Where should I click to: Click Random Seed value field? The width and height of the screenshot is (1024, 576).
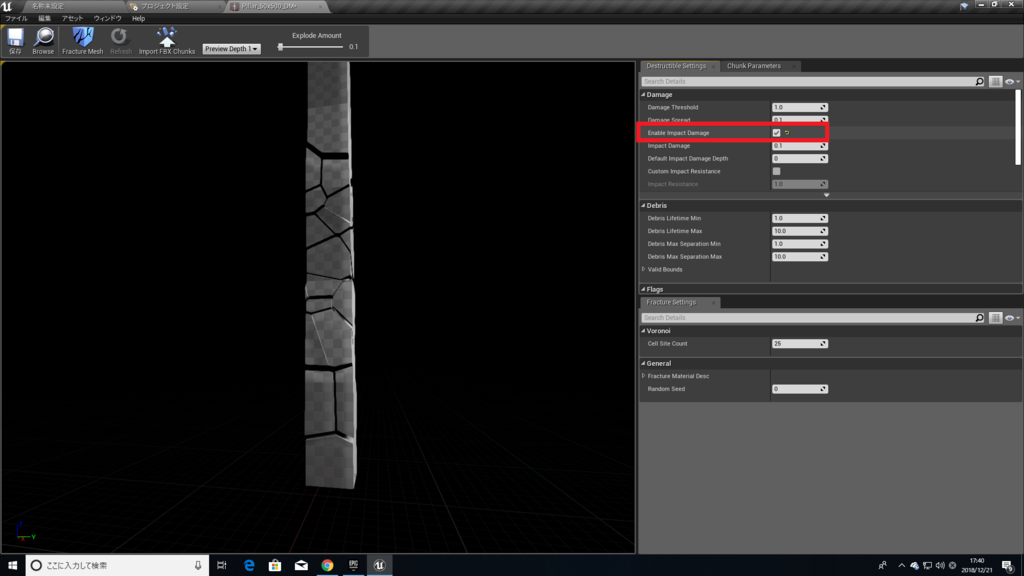799,389
